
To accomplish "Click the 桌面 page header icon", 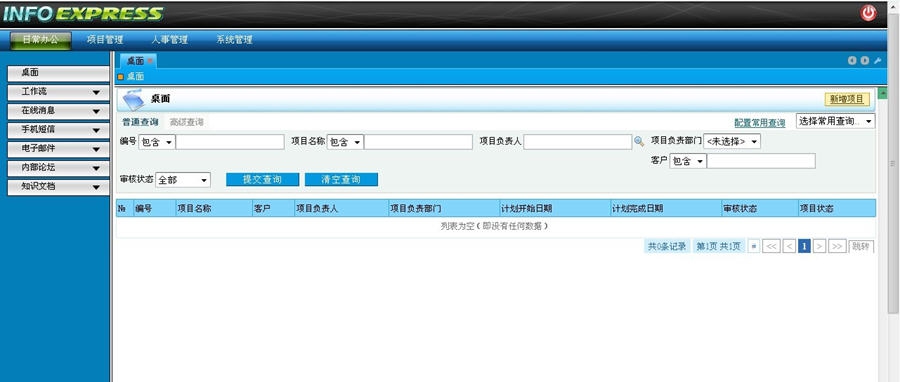I will coord(133,99).
